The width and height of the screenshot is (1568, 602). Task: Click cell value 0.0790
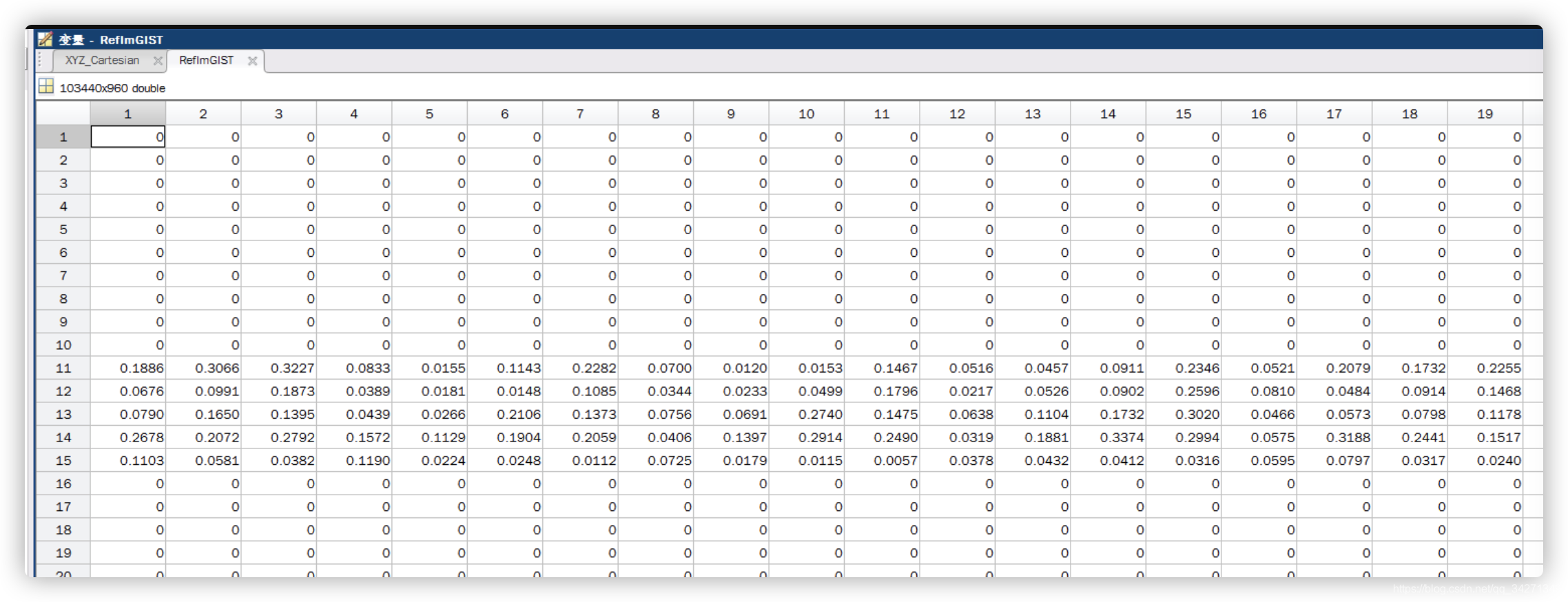click(x=141, y=414)
